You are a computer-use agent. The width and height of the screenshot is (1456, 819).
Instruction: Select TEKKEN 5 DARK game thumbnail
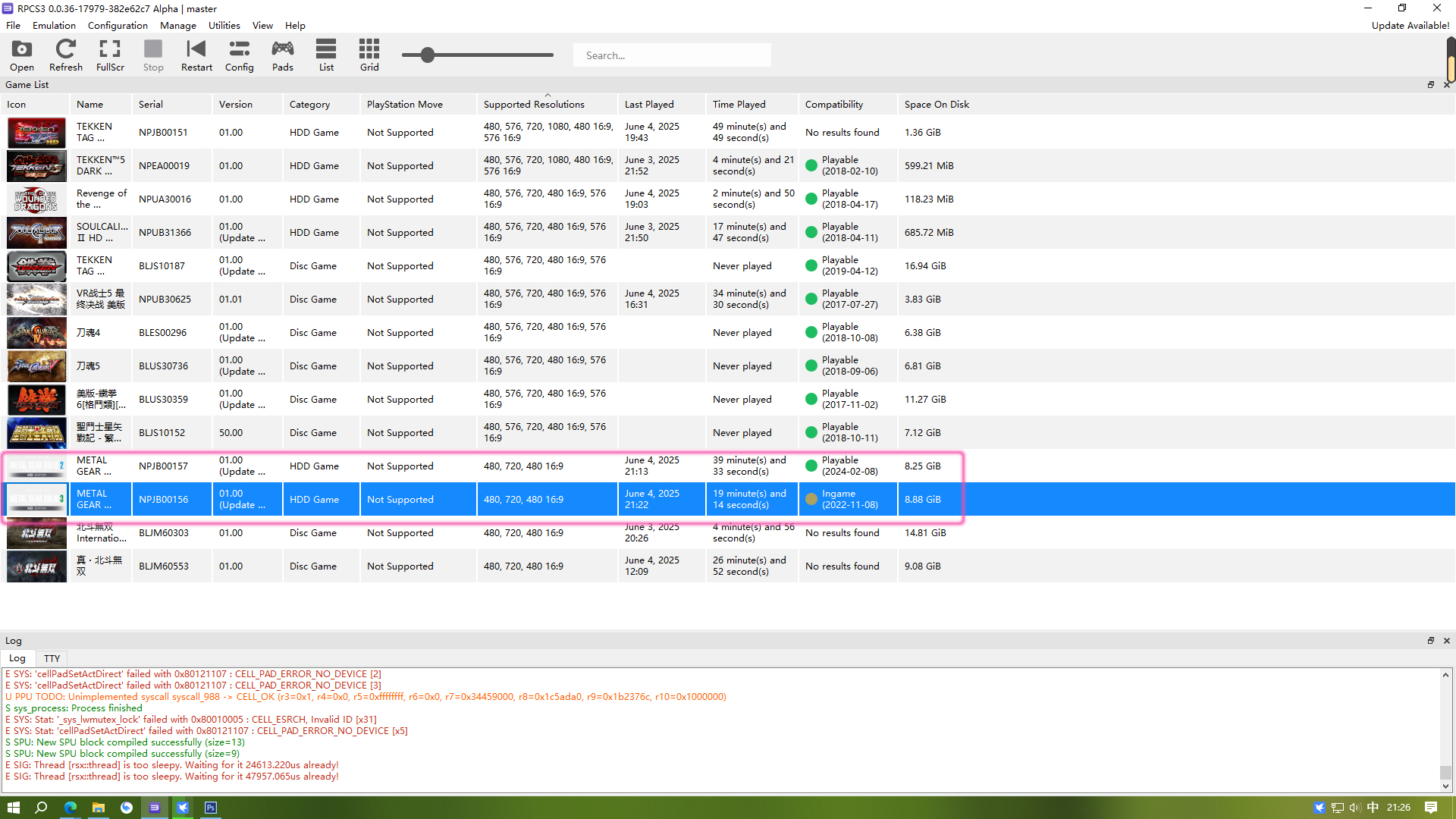click(x=36, y=166)
